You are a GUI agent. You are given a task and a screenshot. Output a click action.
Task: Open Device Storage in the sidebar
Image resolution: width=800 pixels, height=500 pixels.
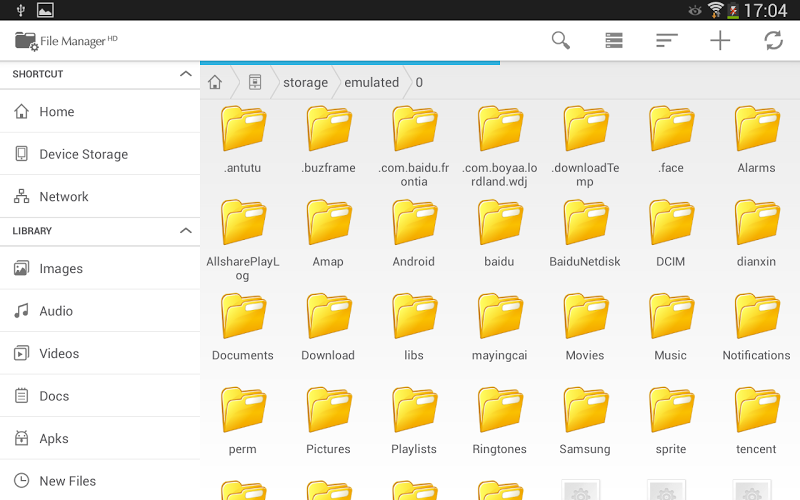click(83, 154)
